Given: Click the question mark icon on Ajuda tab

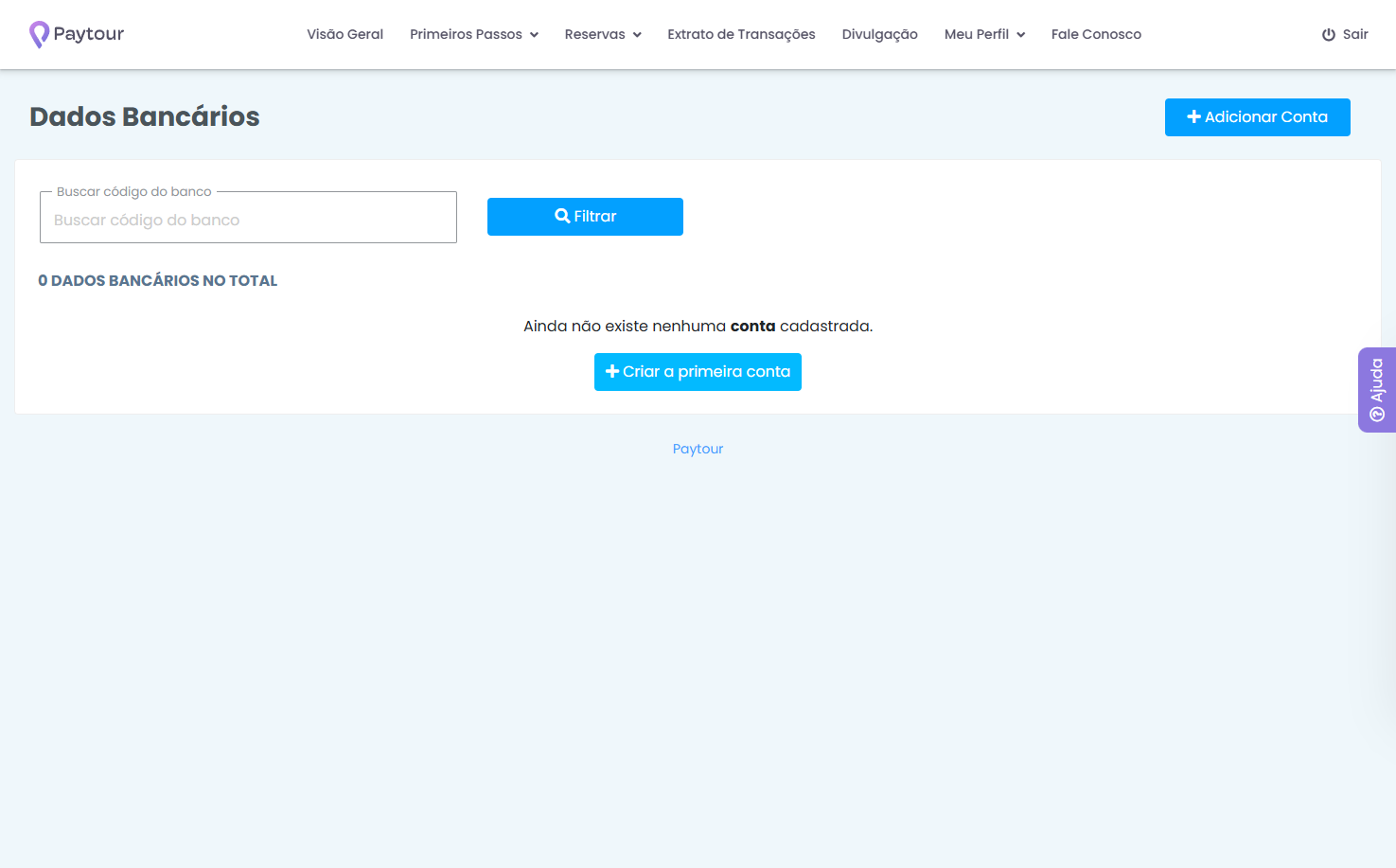Looking at the screenshot, I should coord(1377,414).
